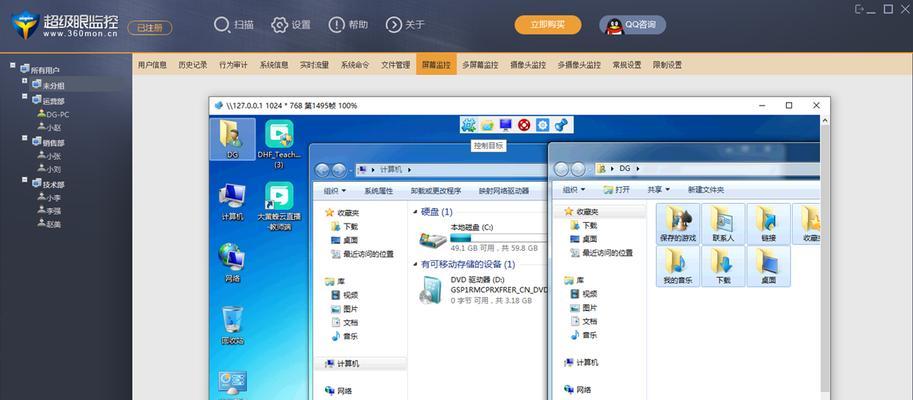Select the 联系人 folder in DG window
This screenshot has height=400, width=913.
(x=723, y=224)
